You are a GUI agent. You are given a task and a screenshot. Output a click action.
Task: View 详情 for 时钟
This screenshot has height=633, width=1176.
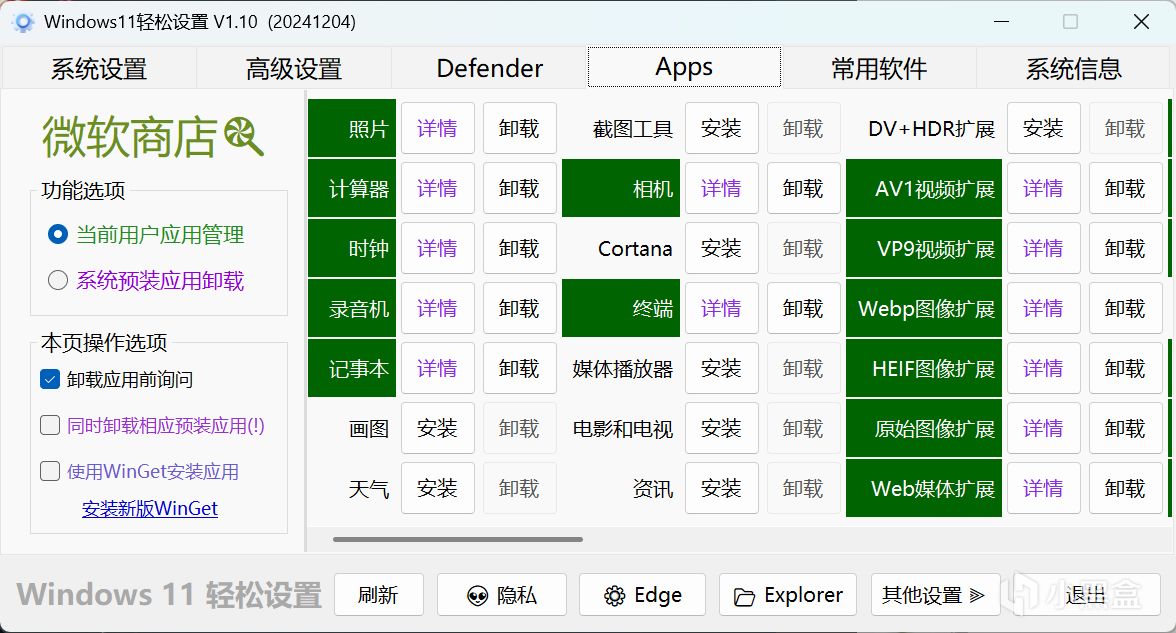tap(437, 248)
